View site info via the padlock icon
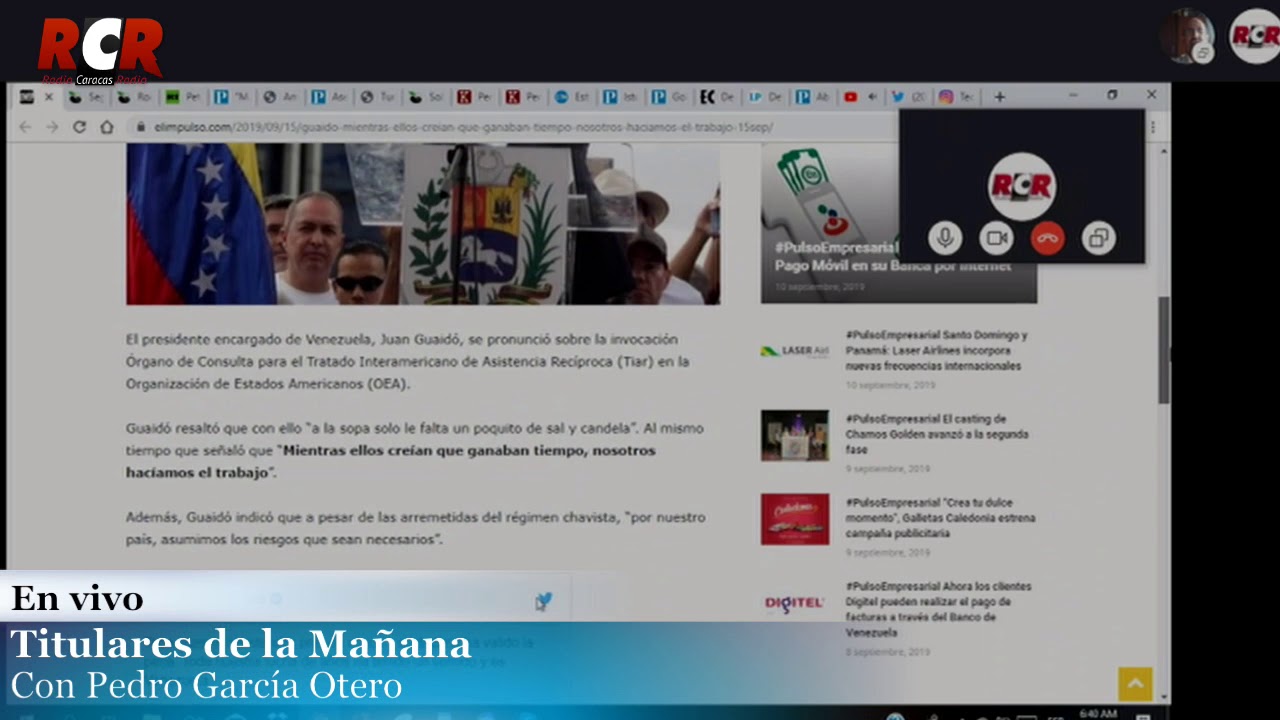Viewport: 1280px width, 720px height. pyautogui.click(x=142, y=127)
